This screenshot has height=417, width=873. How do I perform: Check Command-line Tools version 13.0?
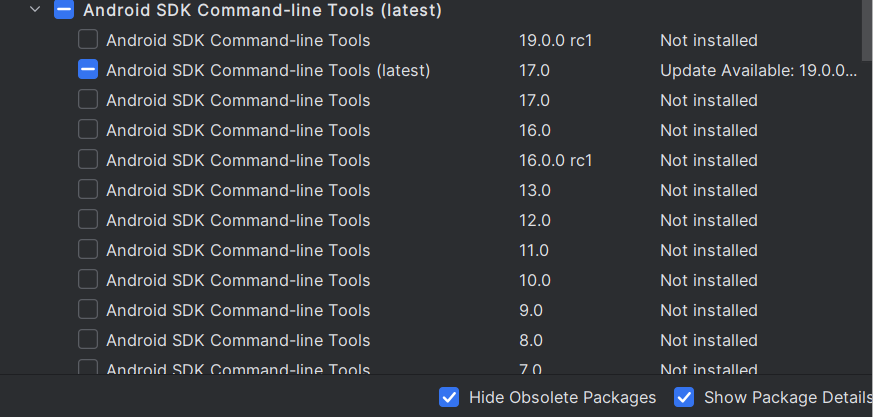pyautogui.click(x=88, y=190)
